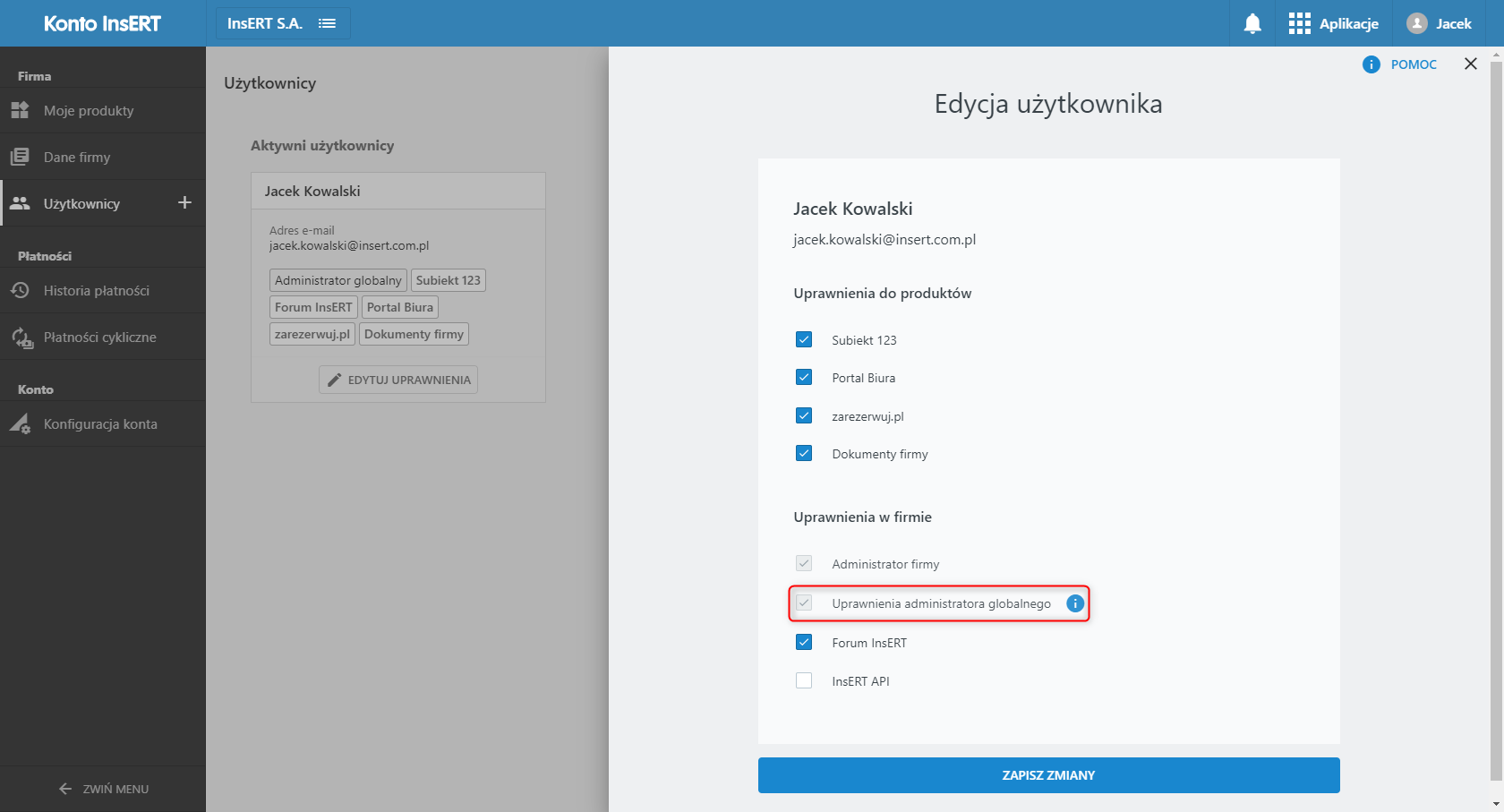Open Płatności cykliczne in sidebar

99,338
